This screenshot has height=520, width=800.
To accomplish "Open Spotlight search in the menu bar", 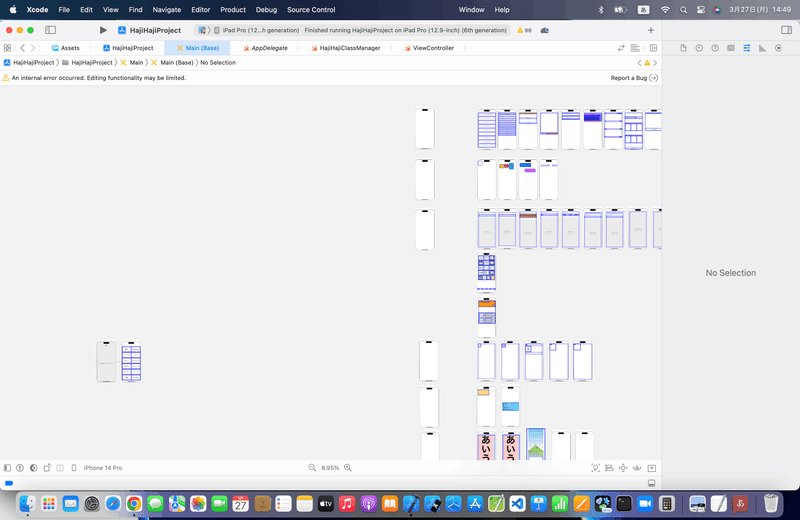I will 683,10.
